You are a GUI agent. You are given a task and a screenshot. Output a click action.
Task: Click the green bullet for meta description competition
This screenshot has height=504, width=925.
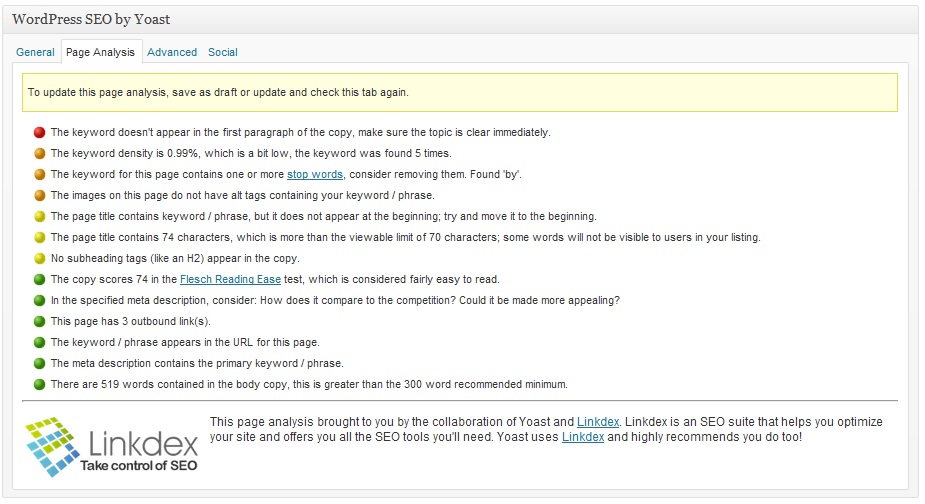point(40,300)
